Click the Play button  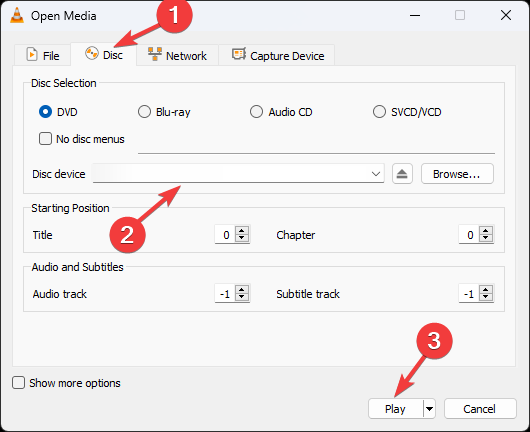click(395, 409)
